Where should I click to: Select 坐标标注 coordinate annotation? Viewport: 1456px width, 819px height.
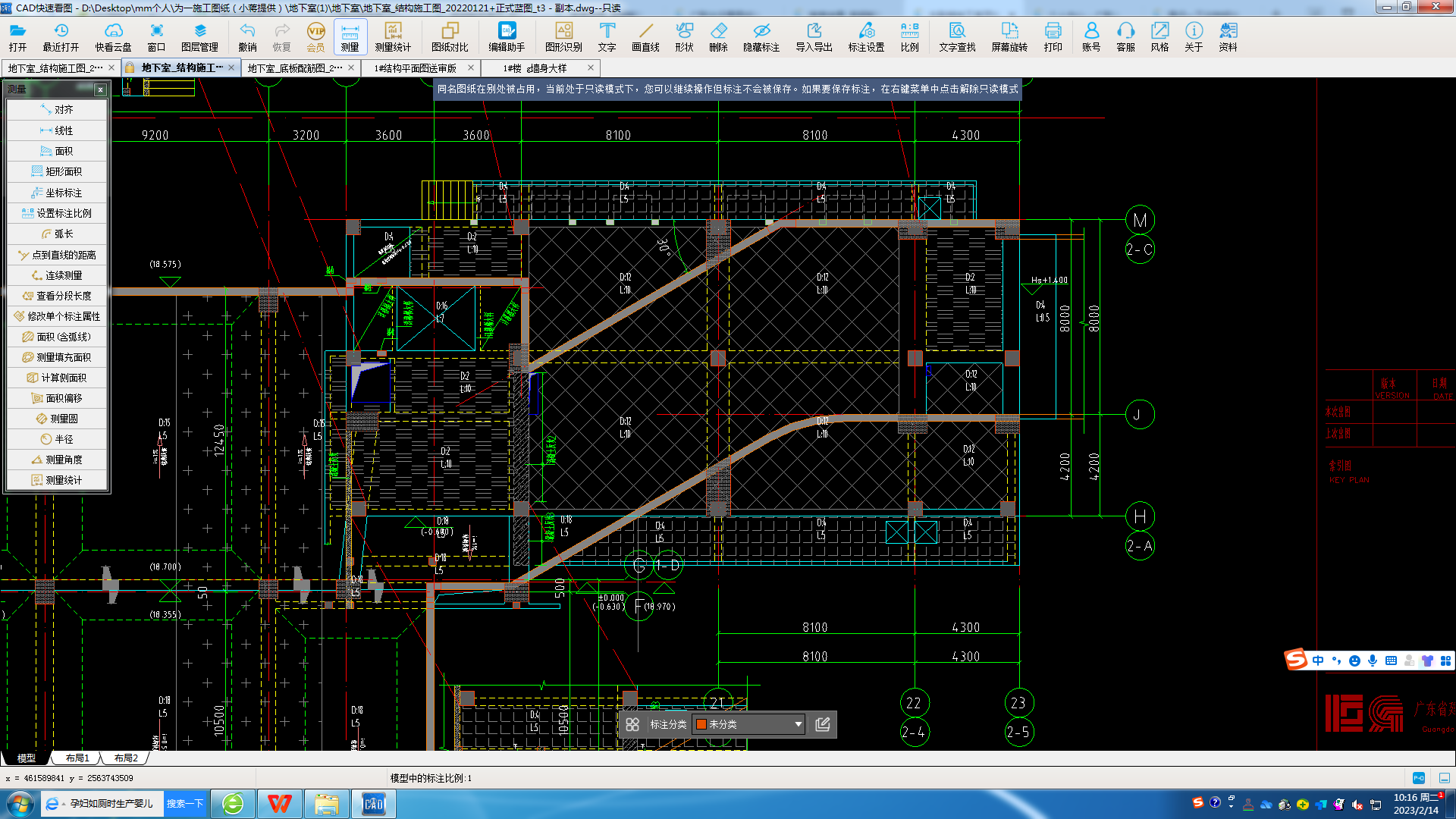click(x=57, y=193)
